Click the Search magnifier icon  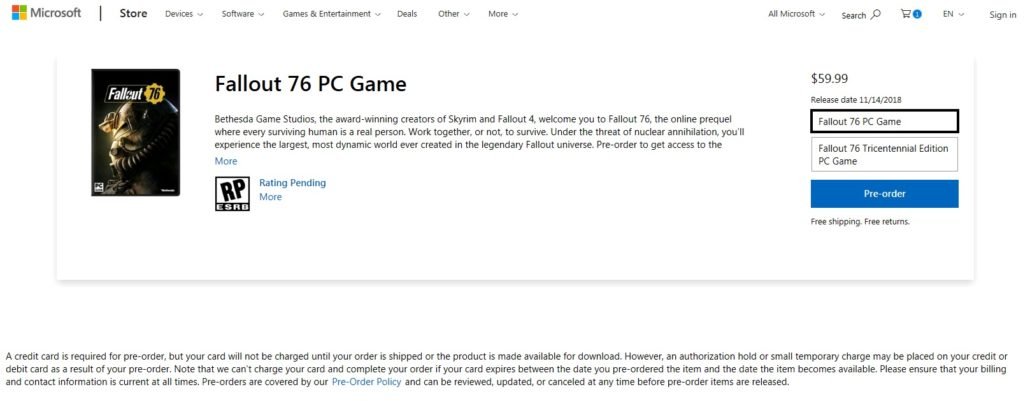(x=876, y=14)
